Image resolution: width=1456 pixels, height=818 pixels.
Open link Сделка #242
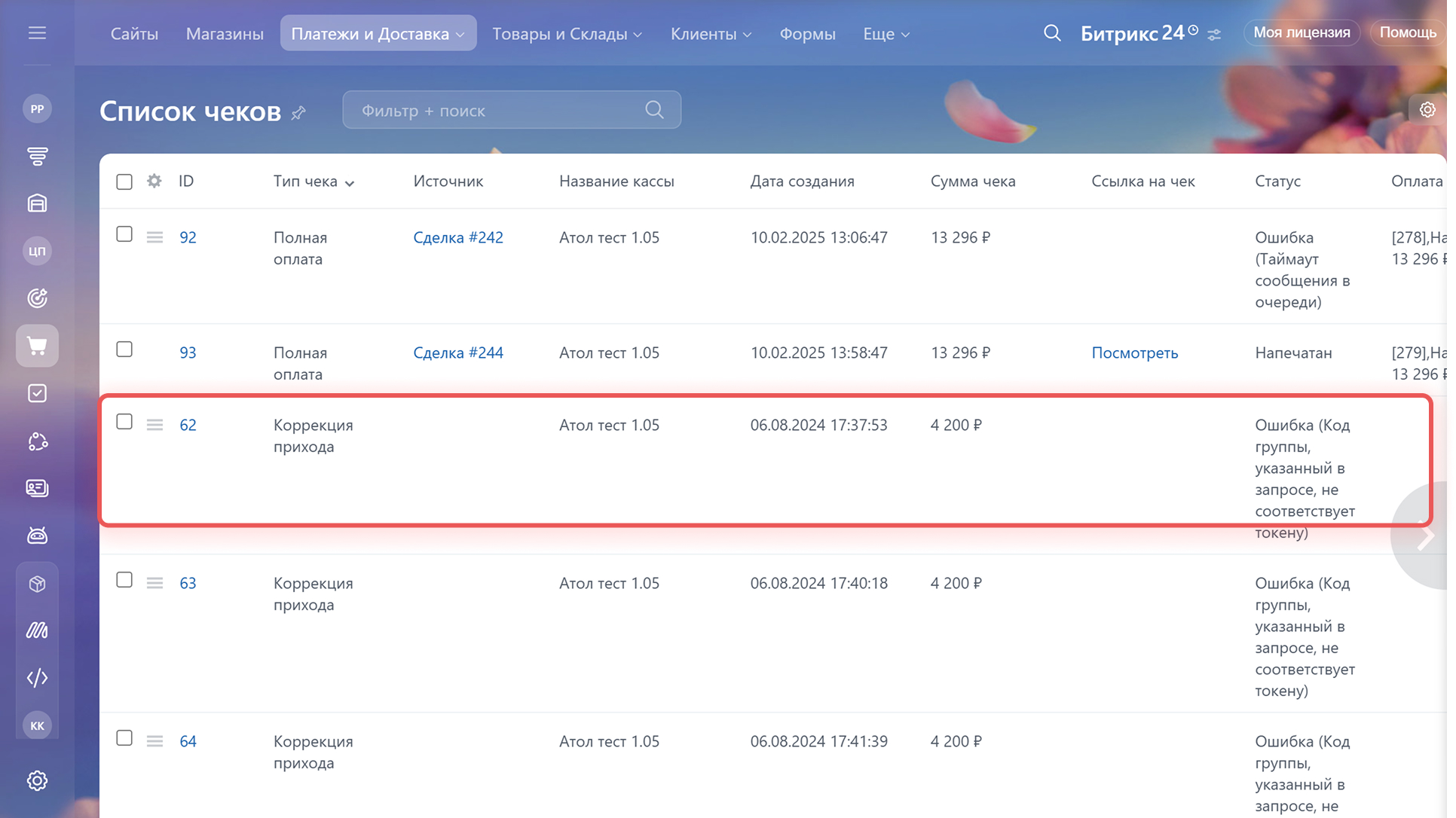click(457, 237)
